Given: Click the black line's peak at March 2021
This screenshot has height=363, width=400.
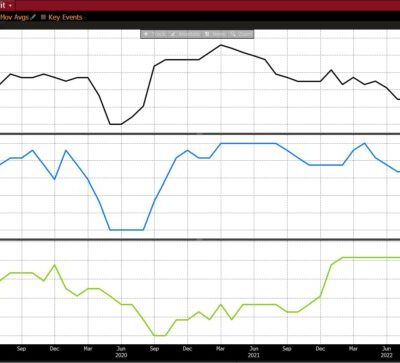Looking at the screenshot, I should tap(221, 45).
